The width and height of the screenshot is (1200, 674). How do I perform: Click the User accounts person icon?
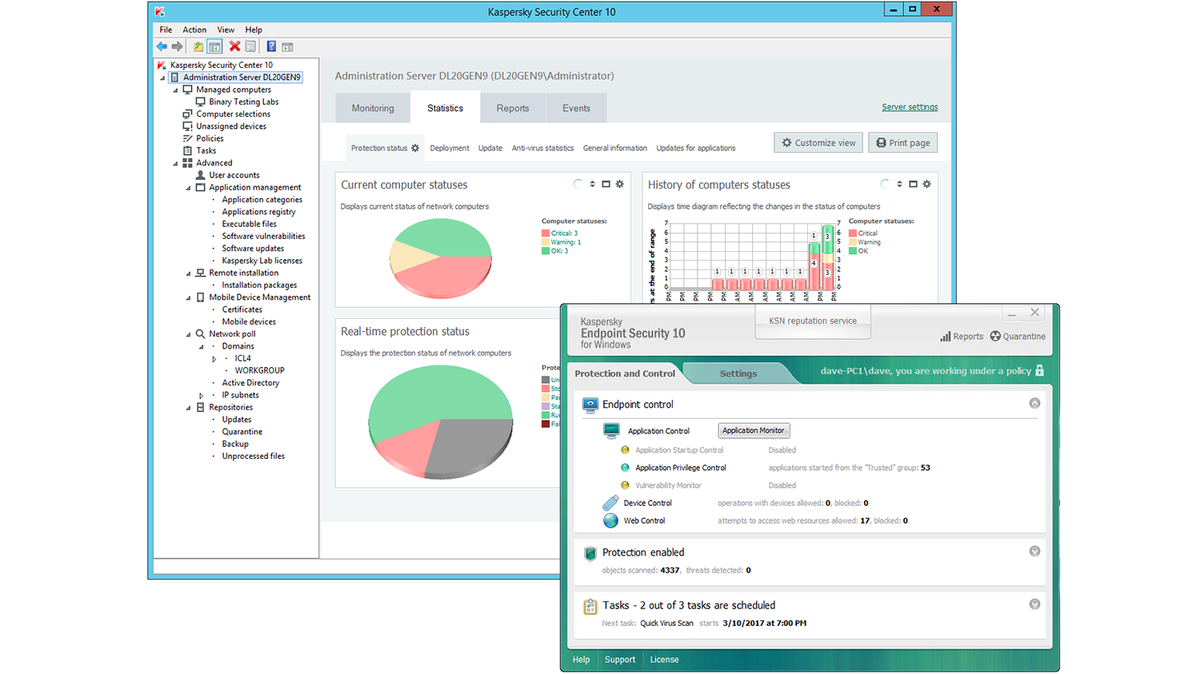click(201, 175)
